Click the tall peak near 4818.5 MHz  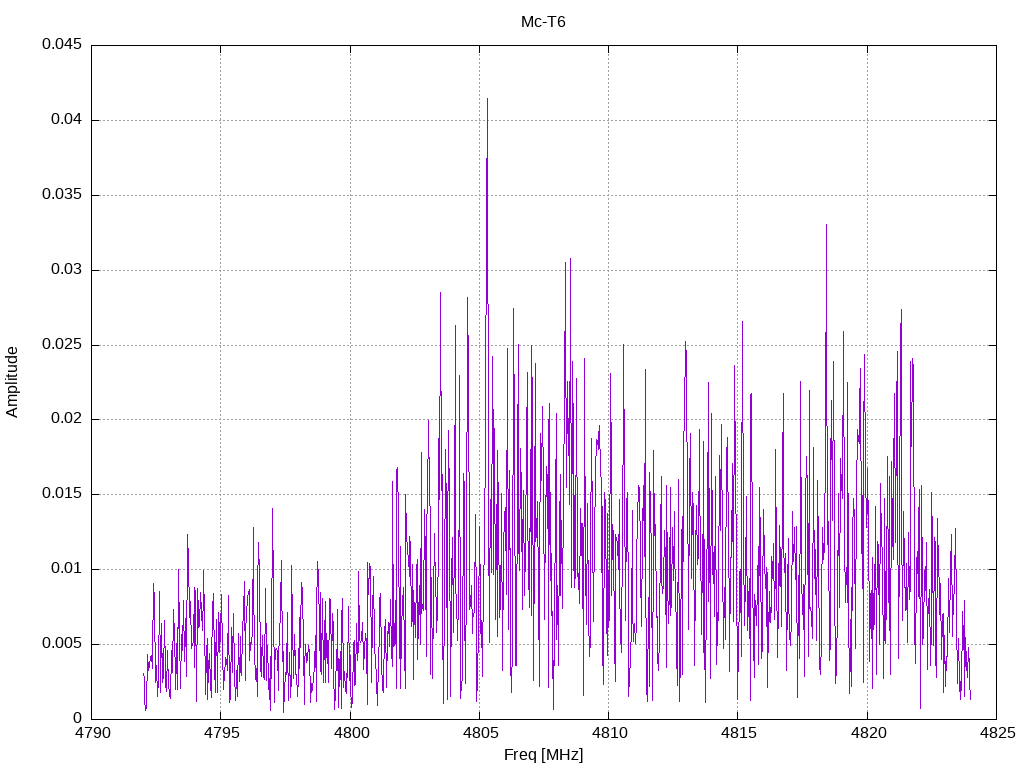pyautogui.click(x=826, y=225)
